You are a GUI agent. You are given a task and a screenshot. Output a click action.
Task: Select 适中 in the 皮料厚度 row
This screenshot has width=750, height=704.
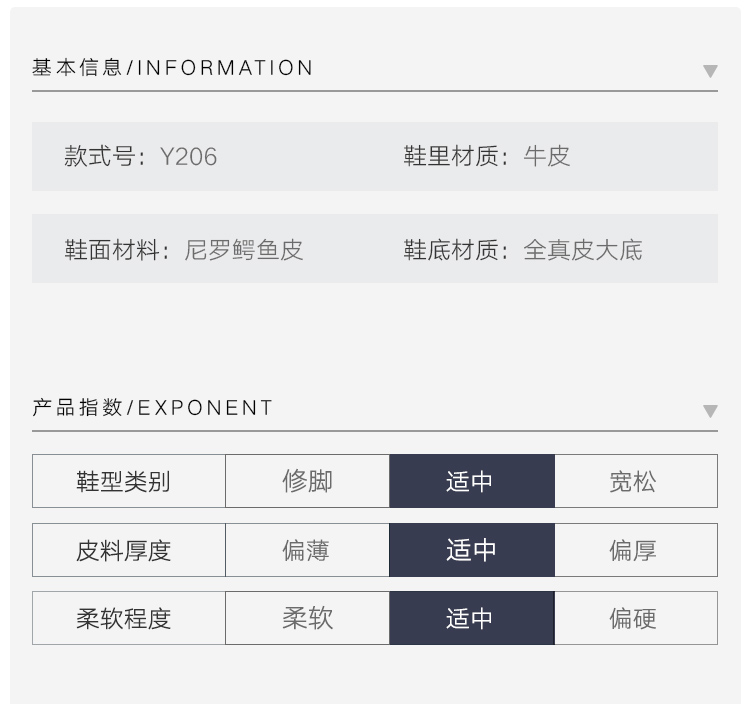pyautogui.click(x=472, y=550)
